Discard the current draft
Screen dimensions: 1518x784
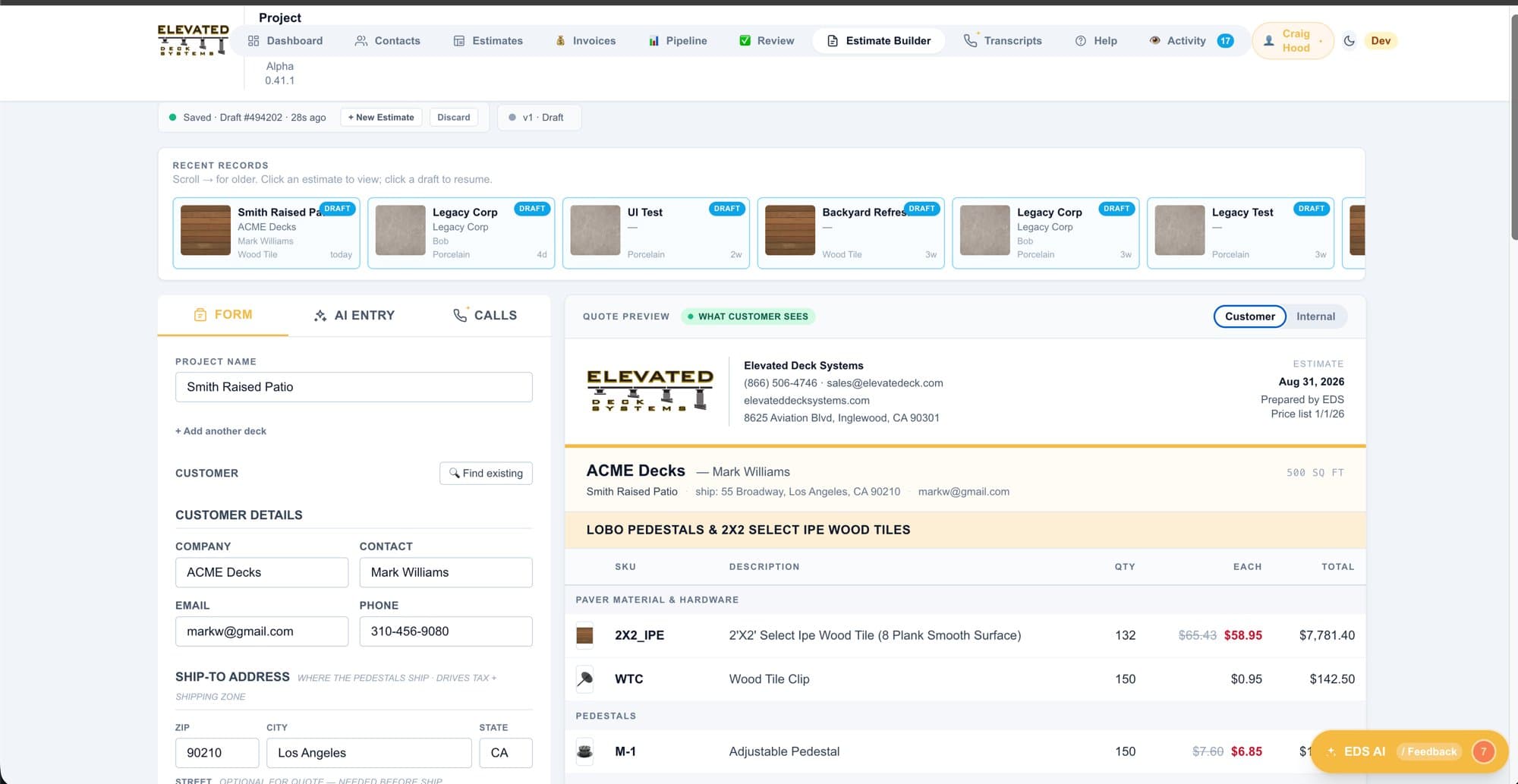pyautogui.click(x=454, y=118)
